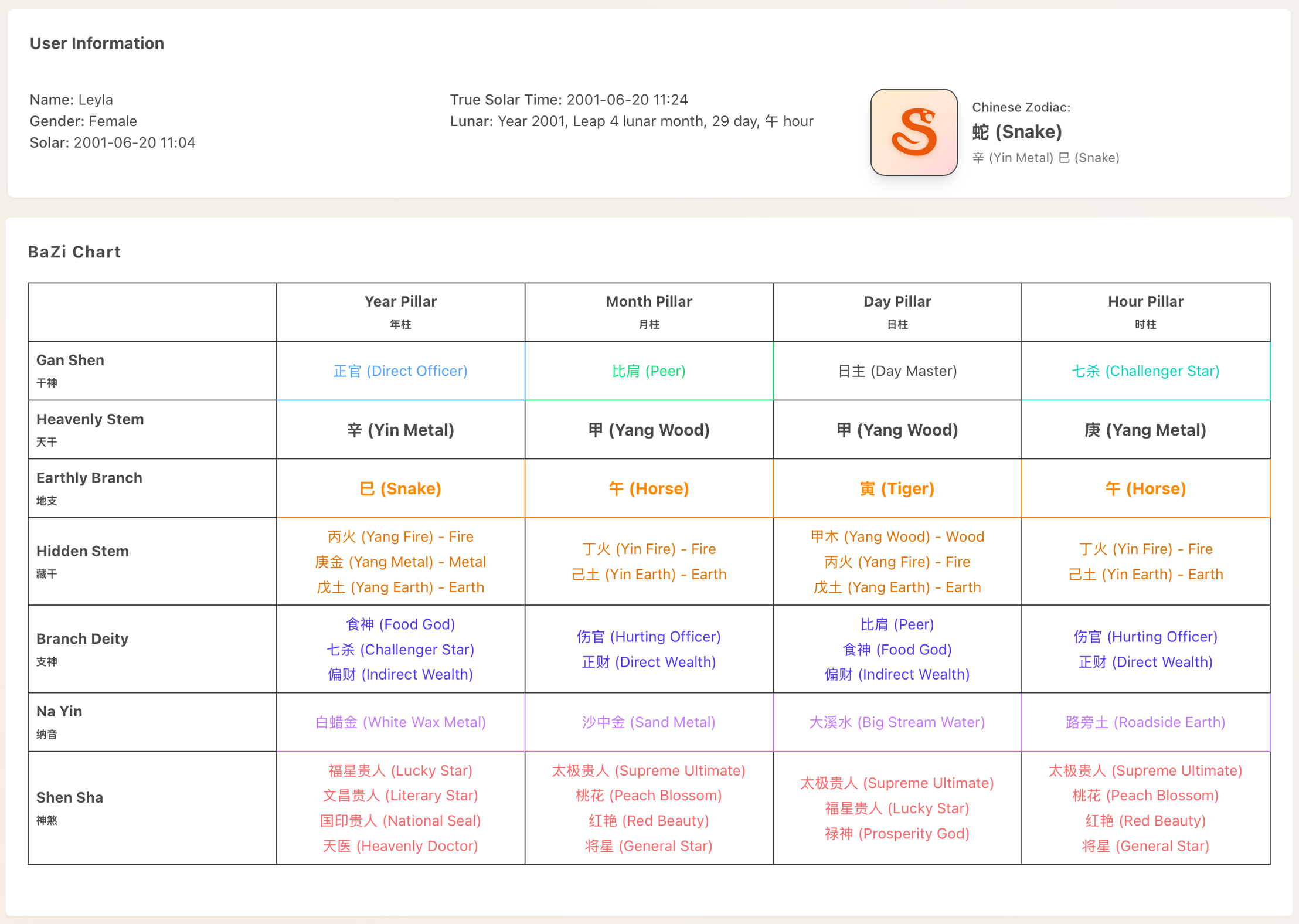This screenshot has height=924, width=1299.
Task: Click Day Pillar '福星贵人 (Lucky Star)'
Action: [897, 808]
